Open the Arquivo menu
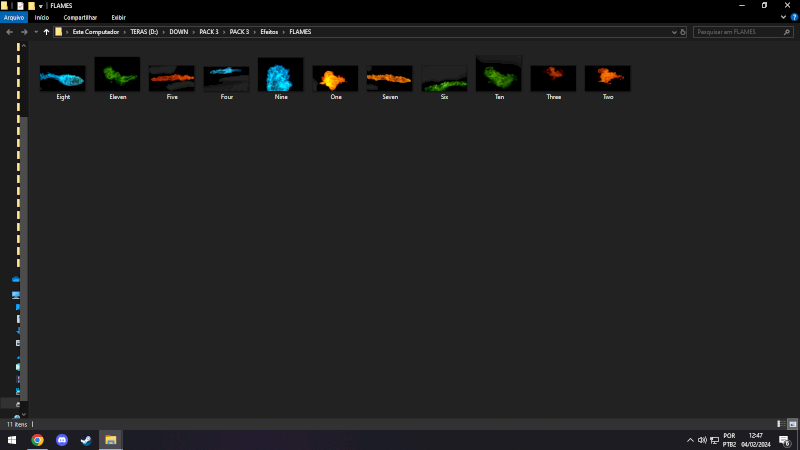 (x=14, y=17)
